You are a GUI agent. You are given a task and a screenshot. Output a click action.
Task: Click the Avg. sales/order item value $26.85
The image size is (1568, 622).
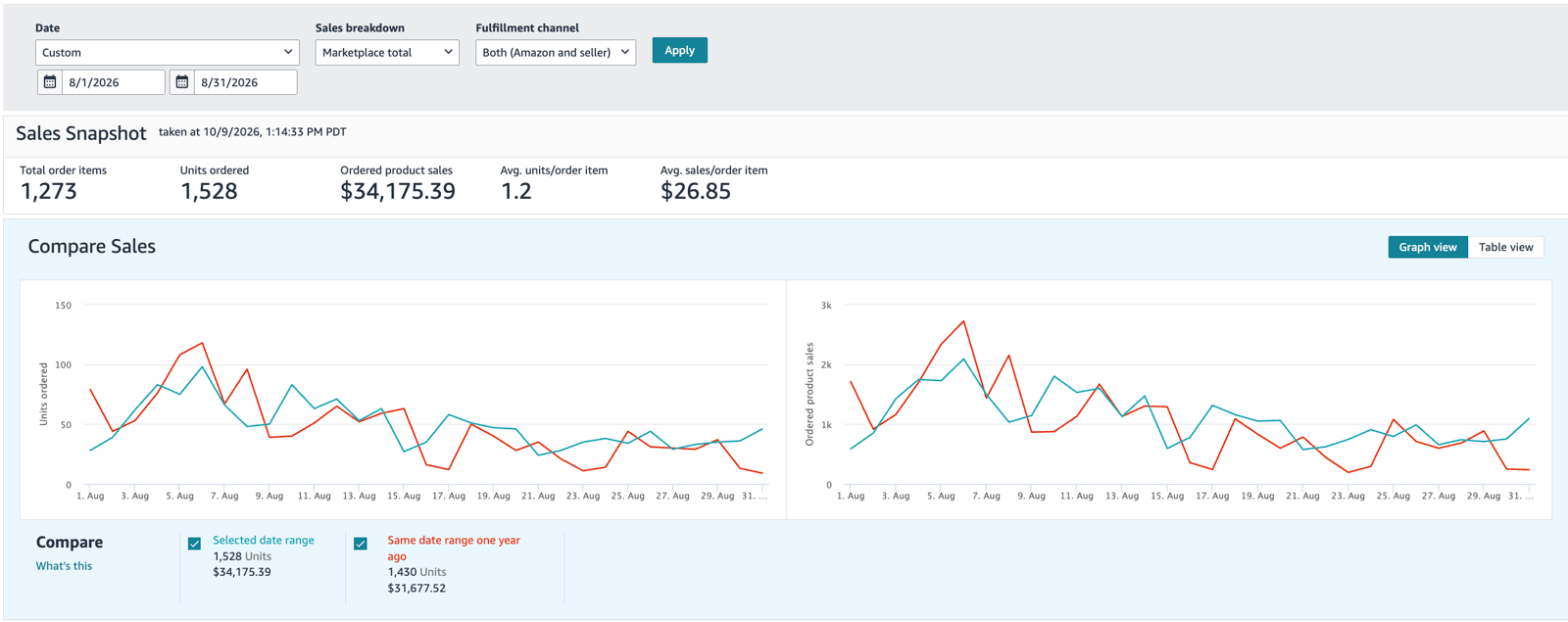(x=696, y=191)
